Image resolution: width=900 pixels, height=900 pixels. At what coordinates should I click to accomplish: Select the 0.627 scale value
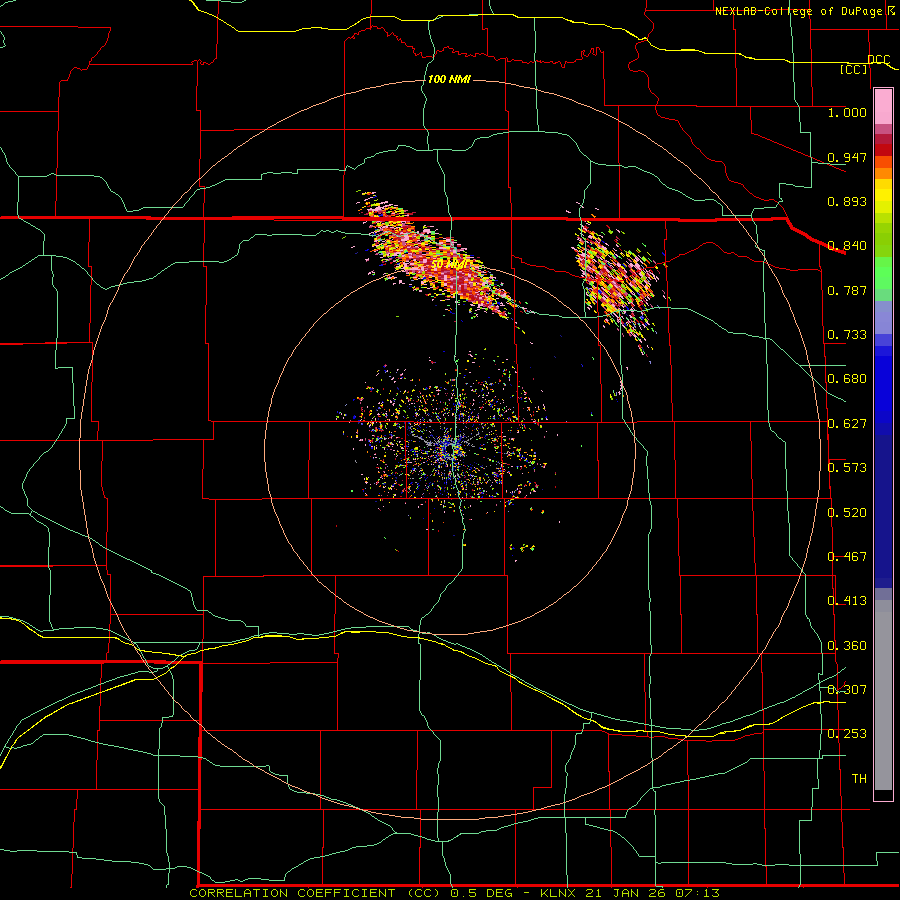point(847,424)
